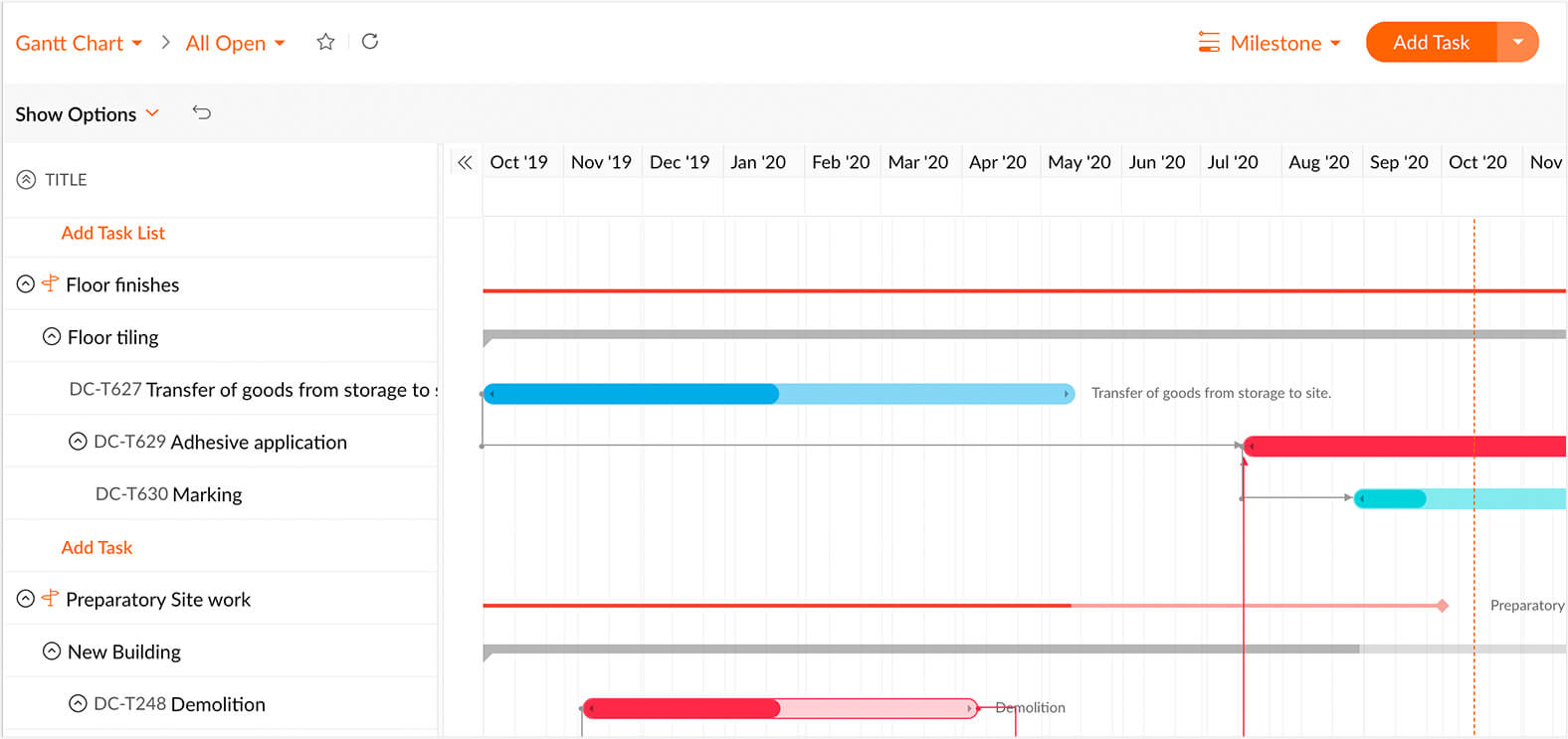The image size is (1568, 739).
Task: Click the collapse-all icon beside TITLE
Action: click(26, 180)
